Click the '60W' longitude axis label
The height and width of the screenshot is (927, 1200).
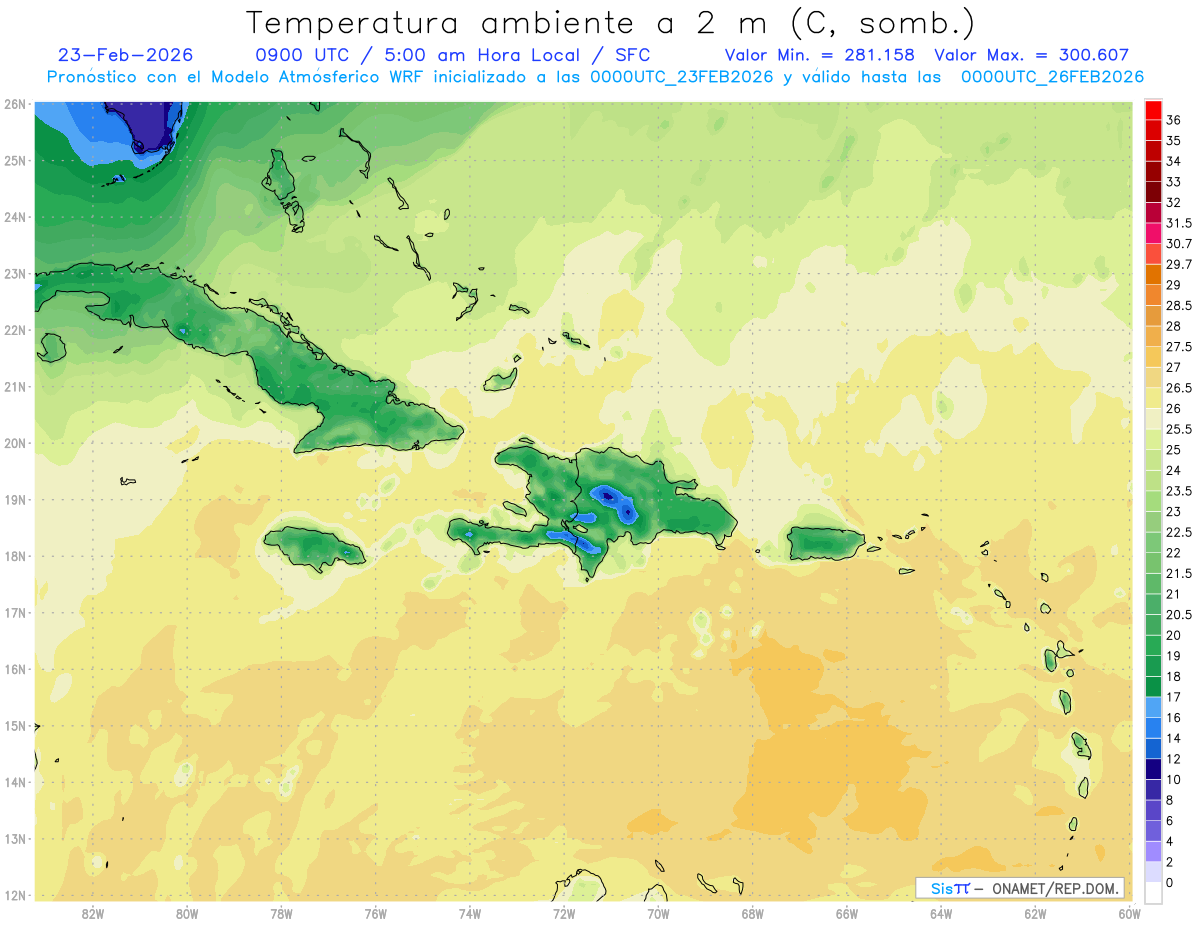click(x=1129, y=913)
